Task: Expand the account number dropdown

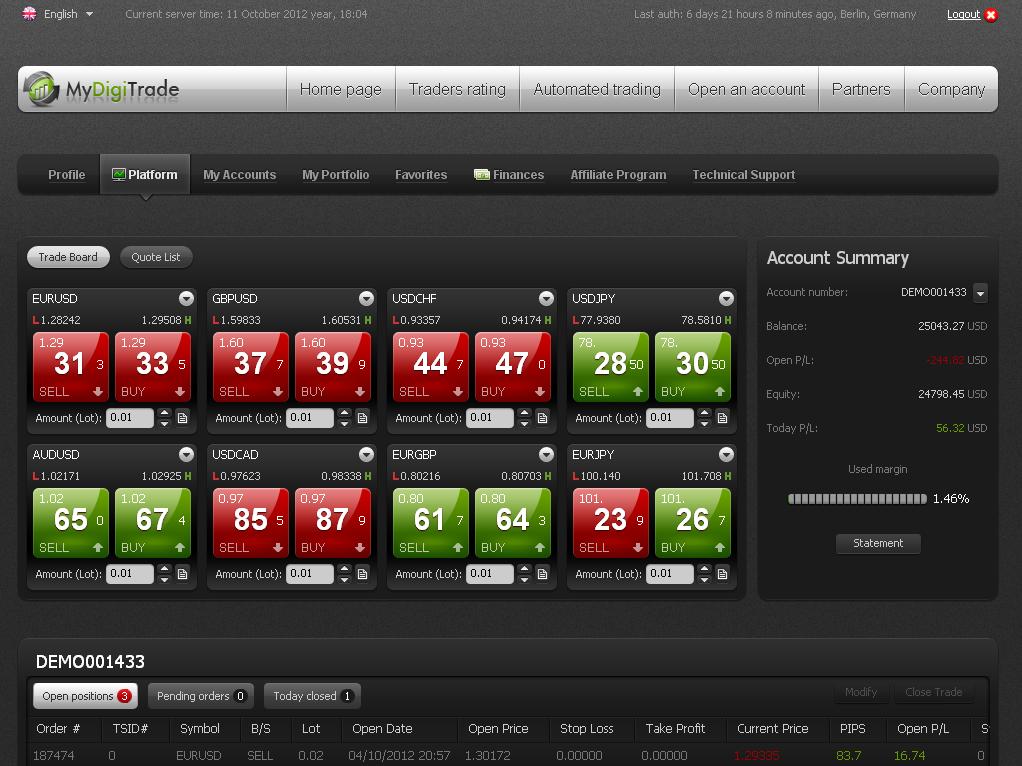Action: [x=980, y=293]
